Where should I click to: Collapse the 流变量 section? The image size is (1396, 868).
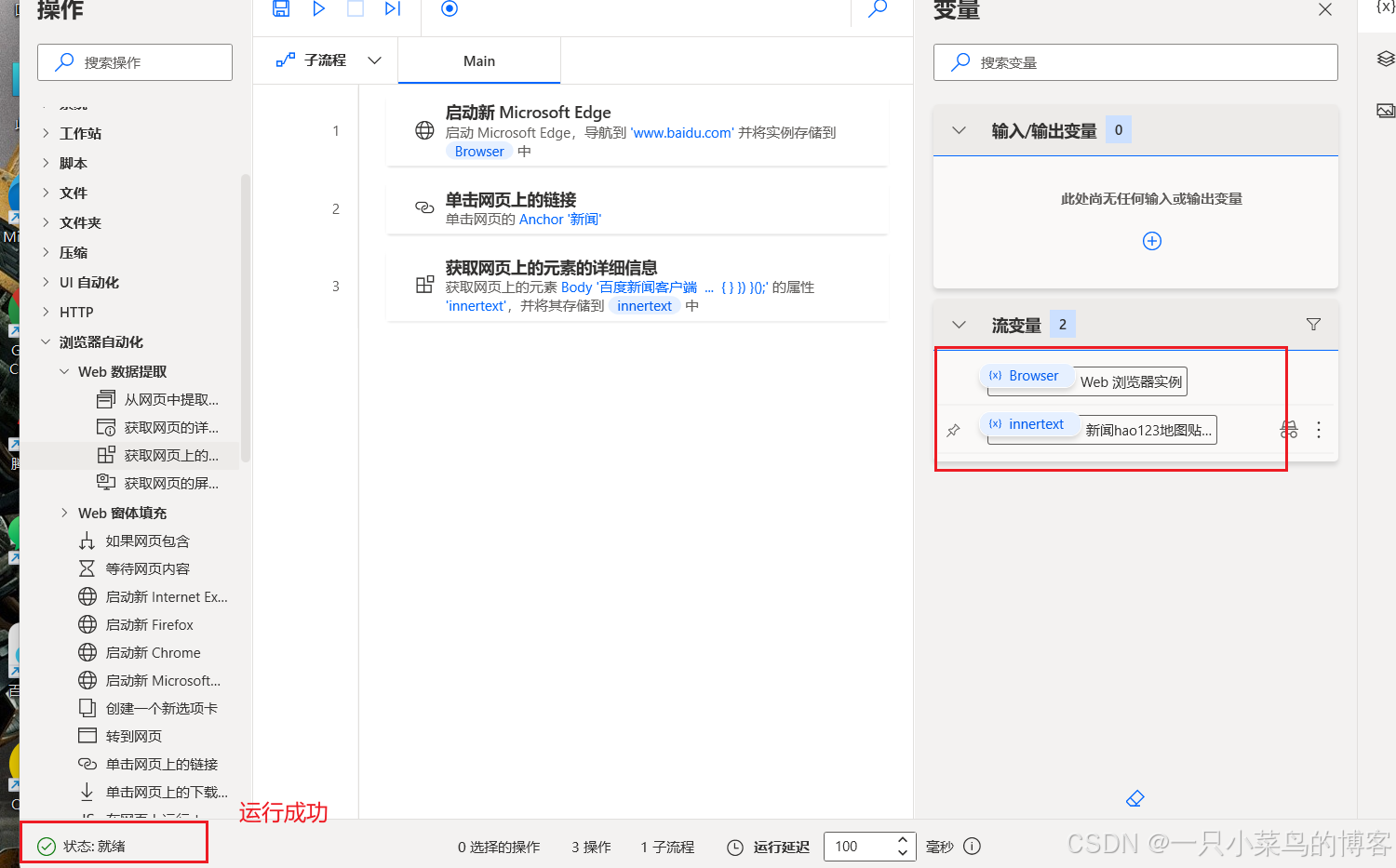coord(960,325)
